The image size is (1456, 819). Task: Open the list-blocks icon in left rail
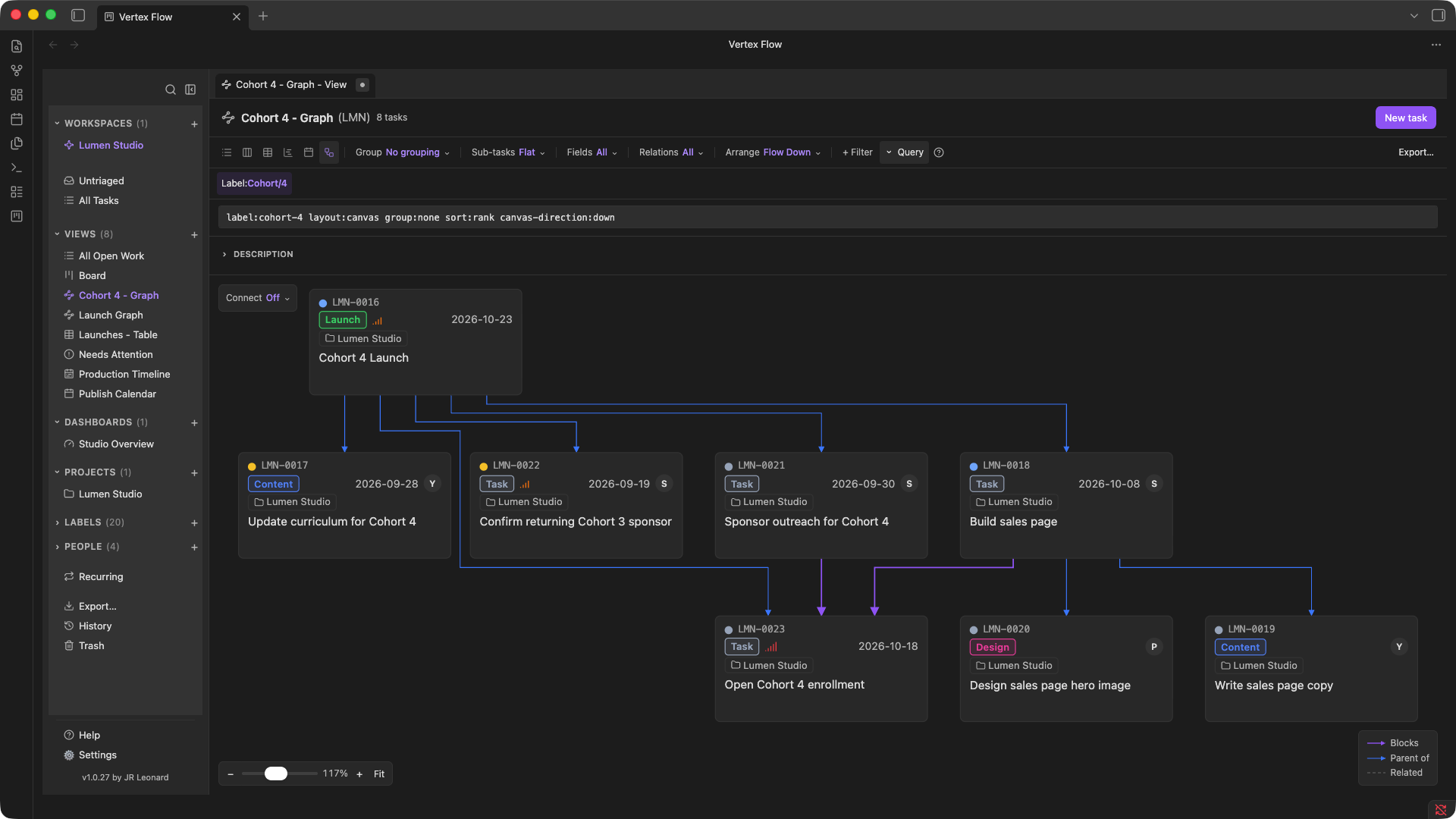pyautogui.click(x=17, y=192)
